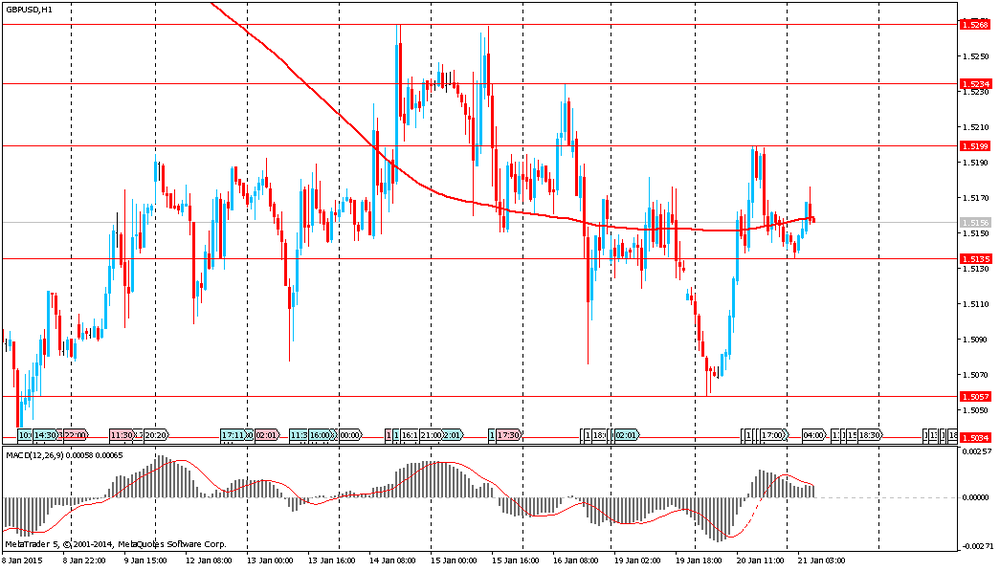The width and height of the screenshot is (1000, 571).
Task: Open the 17:30 pink calendar event marker
Action: click(508, 436)
